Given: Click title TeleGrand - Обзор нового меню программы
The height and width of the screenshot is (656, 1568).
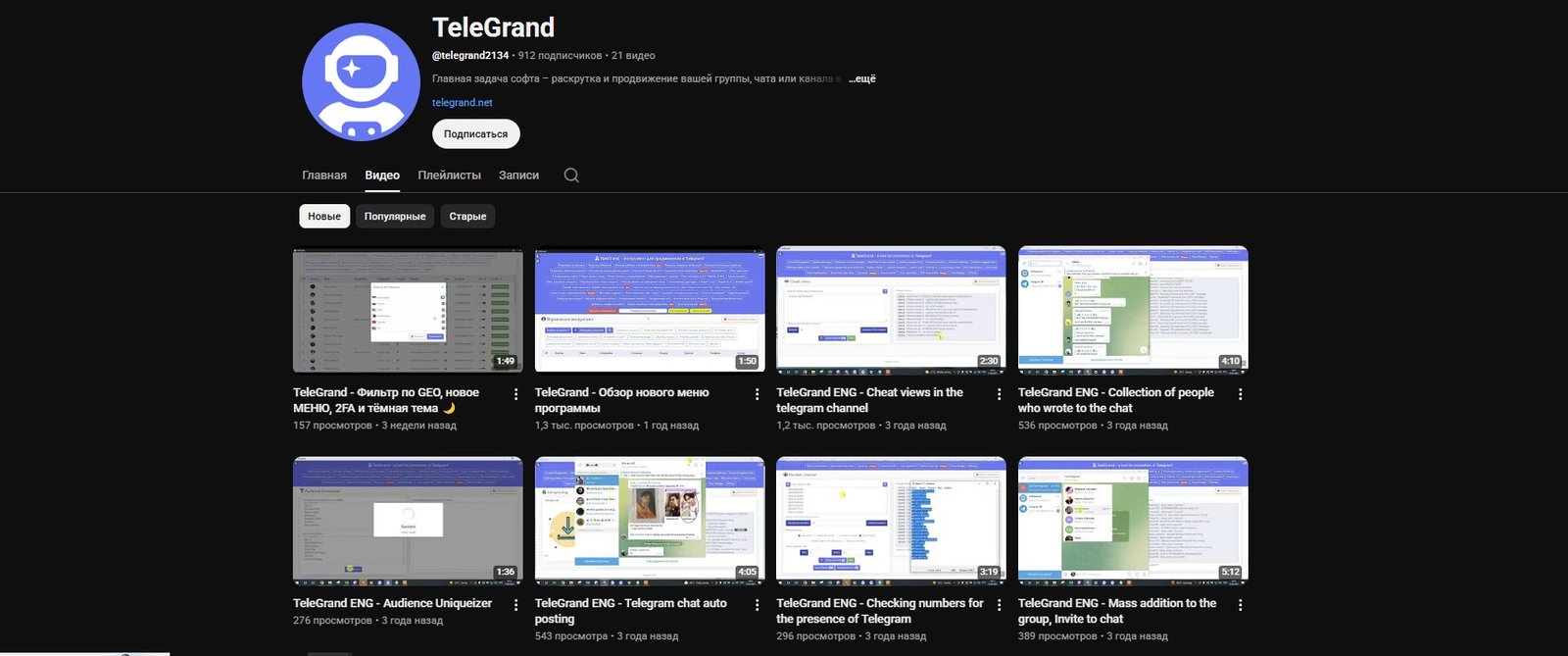Looking at the screenshot, I should (622, 400).
